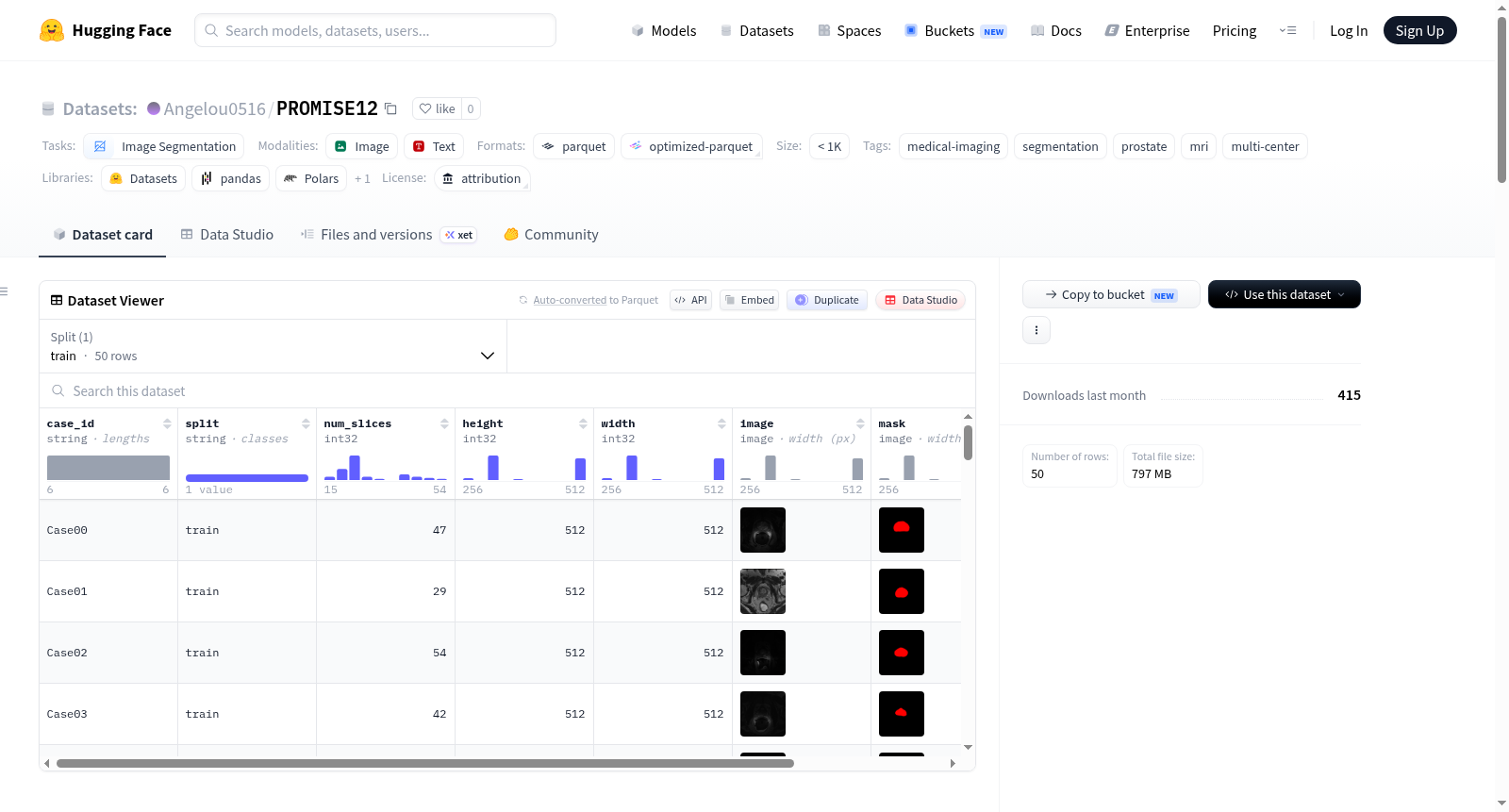Image resolution: width=1509 pixels, height=812 pixels.
Task: Click the Angelou0516 user avatar
Action: tap(154, 108)
